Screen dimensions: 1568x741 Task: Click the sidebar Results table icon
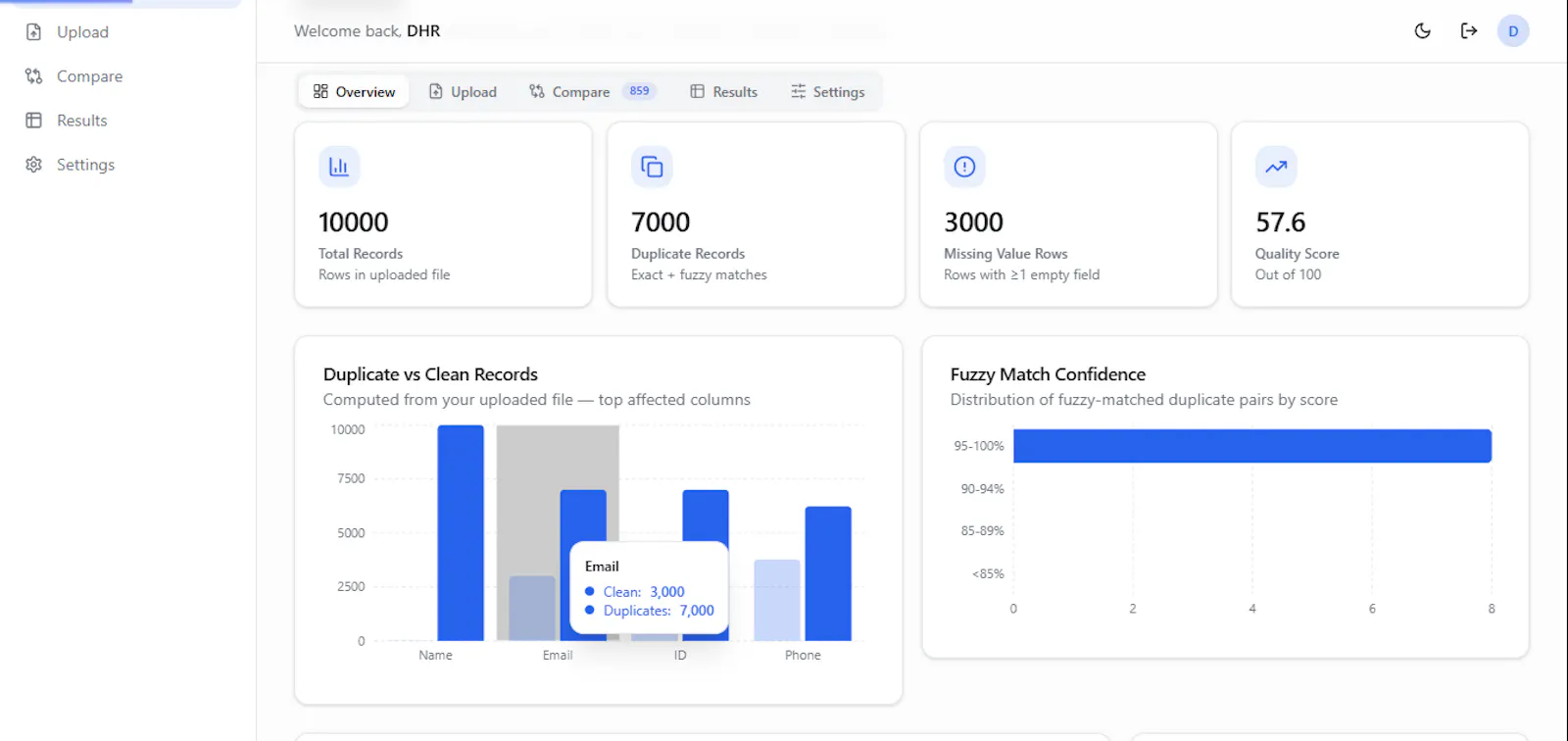(x=33, y=121)
